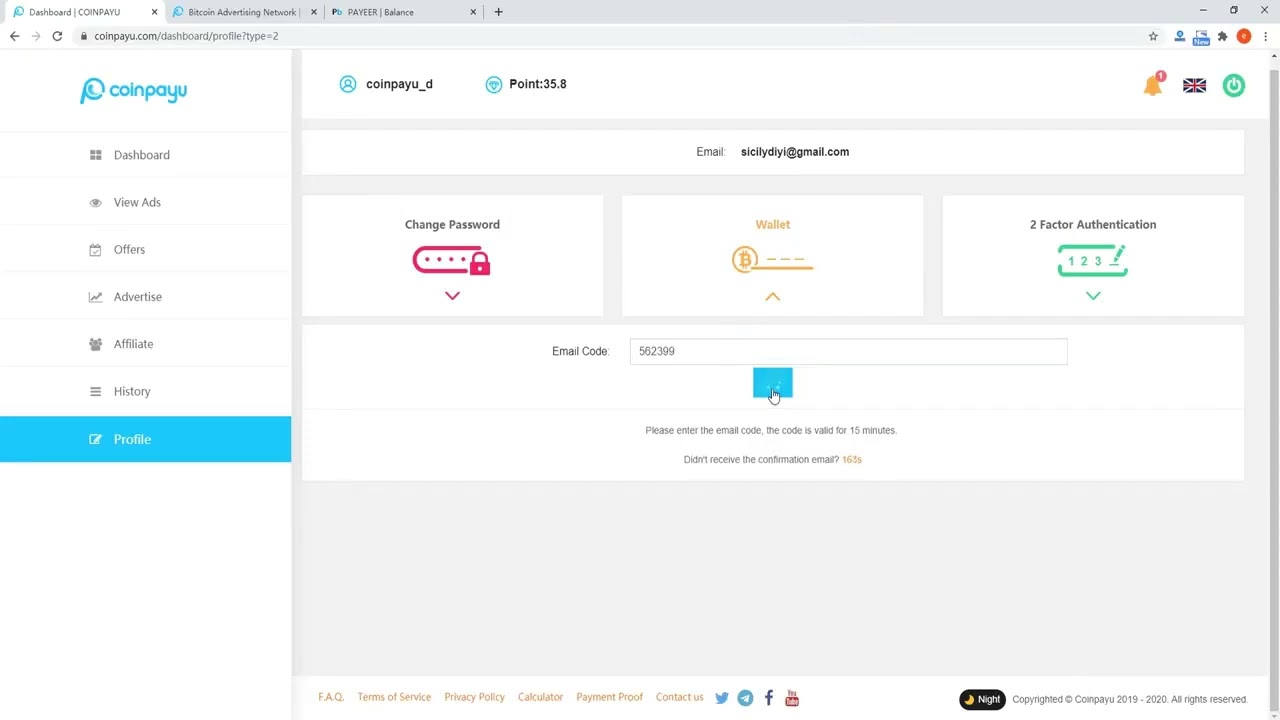Click the UK flag language icon

[1194, 85]
